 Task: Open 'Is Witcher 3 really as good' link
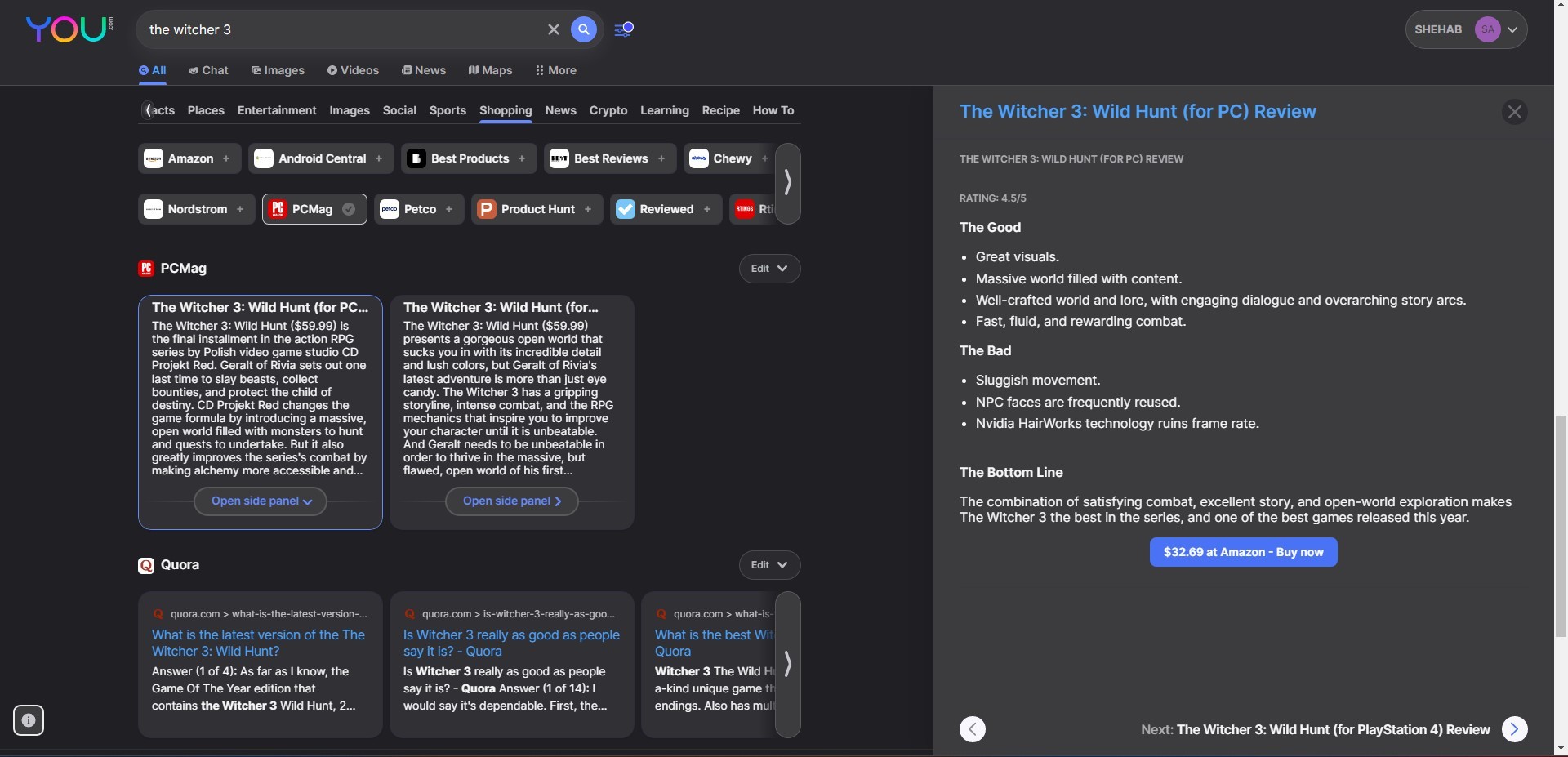(x=511, y=643)
